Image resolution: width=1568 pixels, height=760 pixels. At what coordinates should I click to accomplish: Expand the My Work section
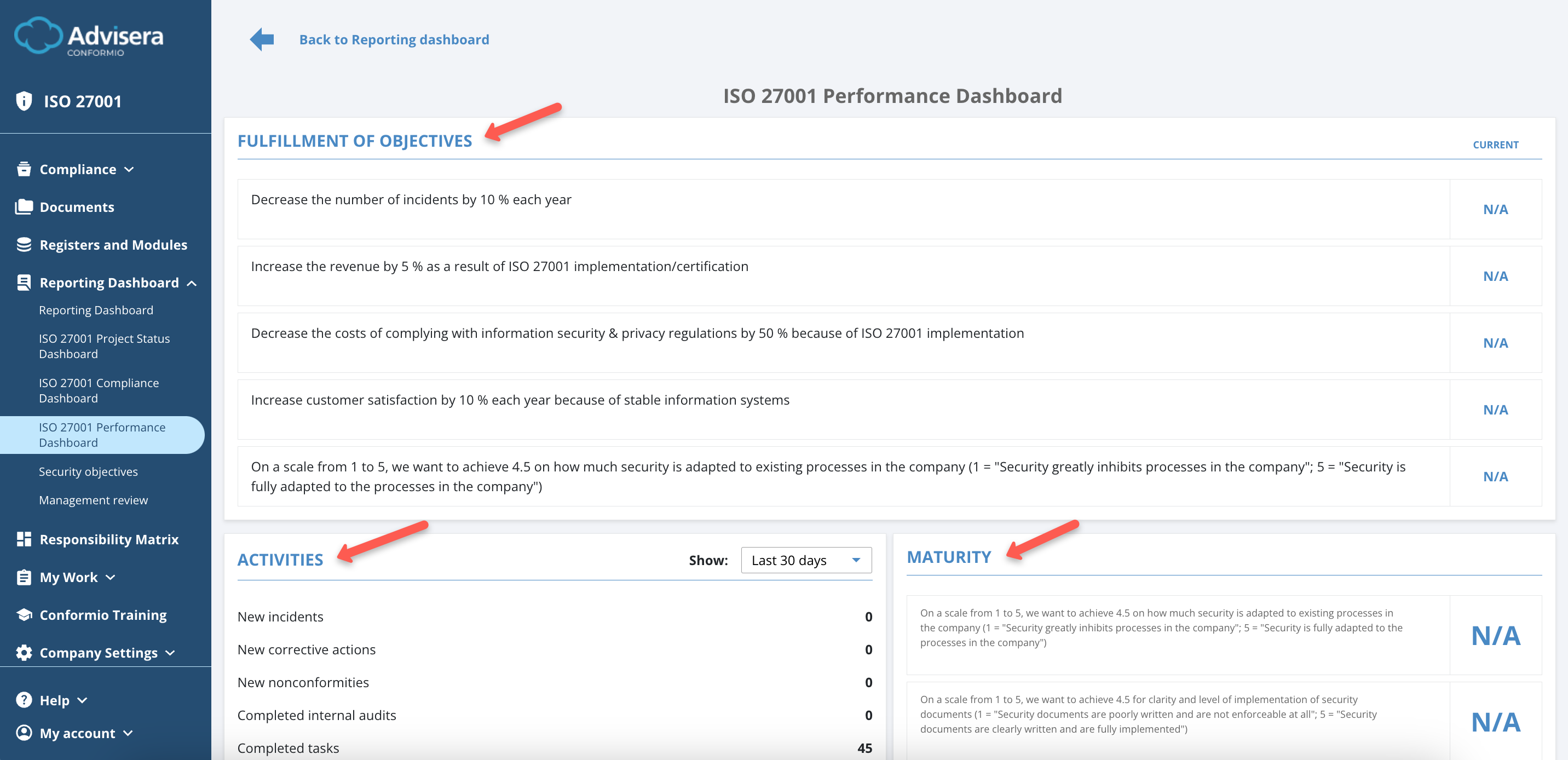click(x=109, y=577)
